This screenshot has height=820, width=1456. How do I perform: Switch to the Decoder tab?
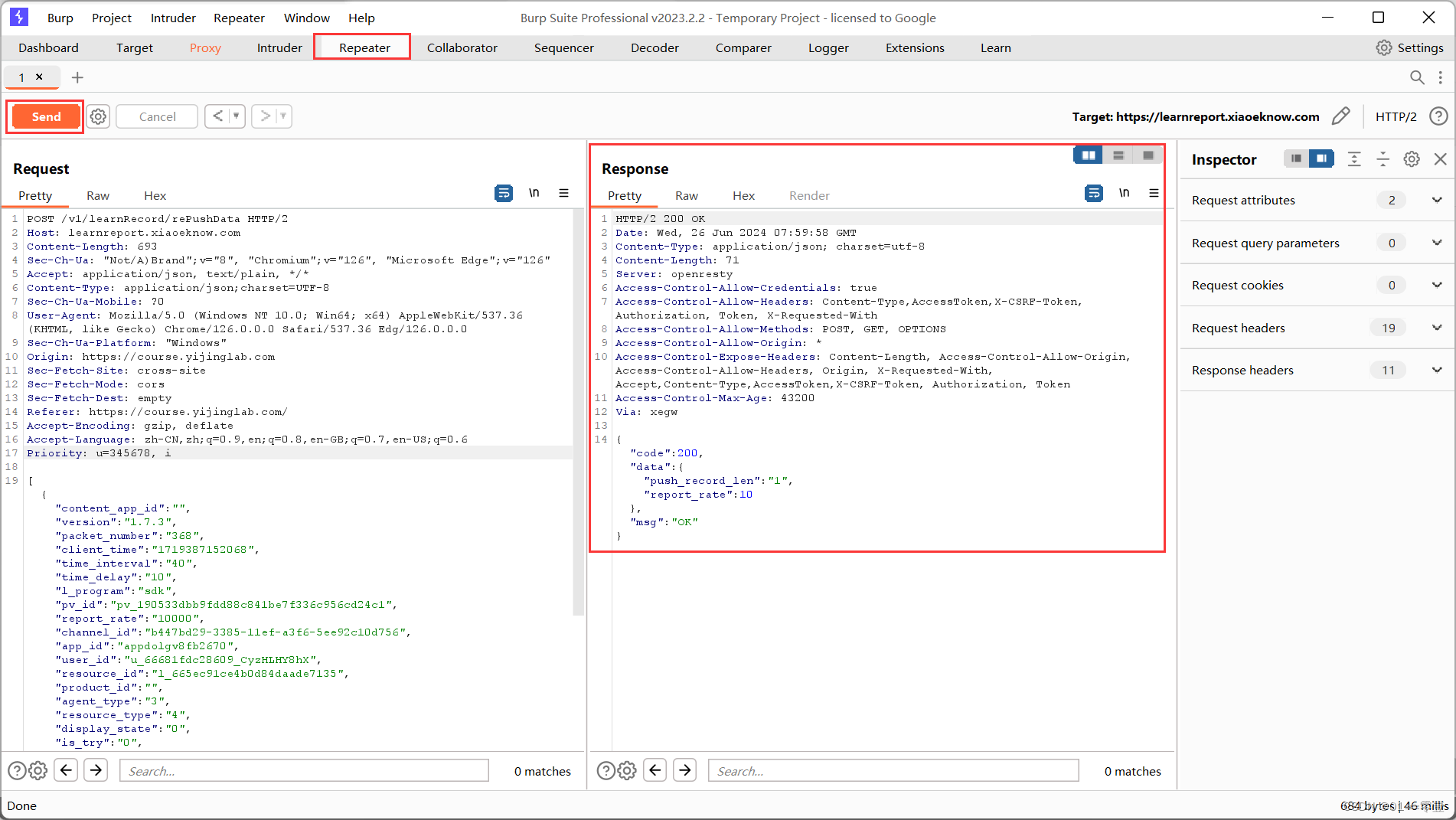pos(655,47)
